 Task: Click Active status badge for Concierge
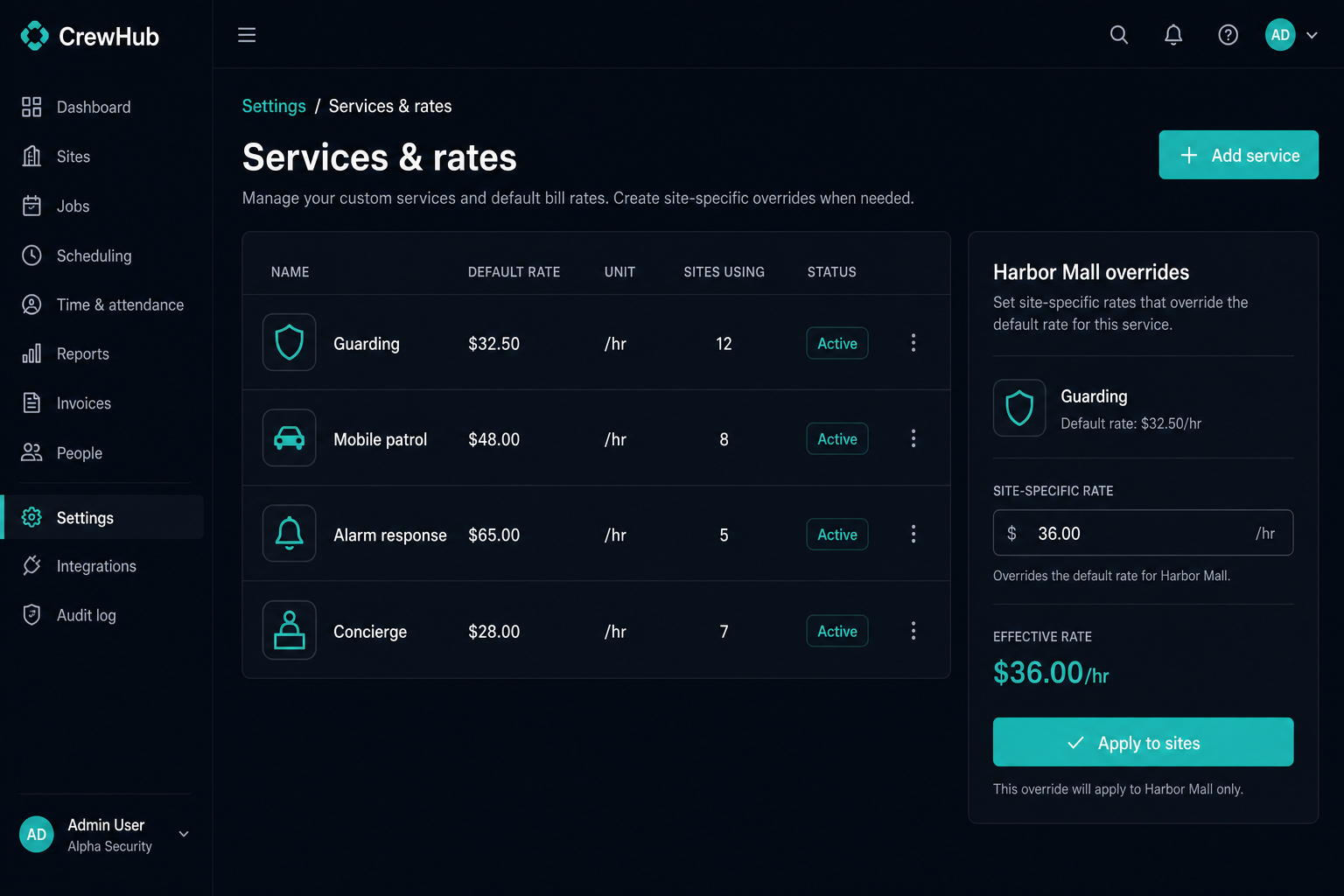coord(837,631)
